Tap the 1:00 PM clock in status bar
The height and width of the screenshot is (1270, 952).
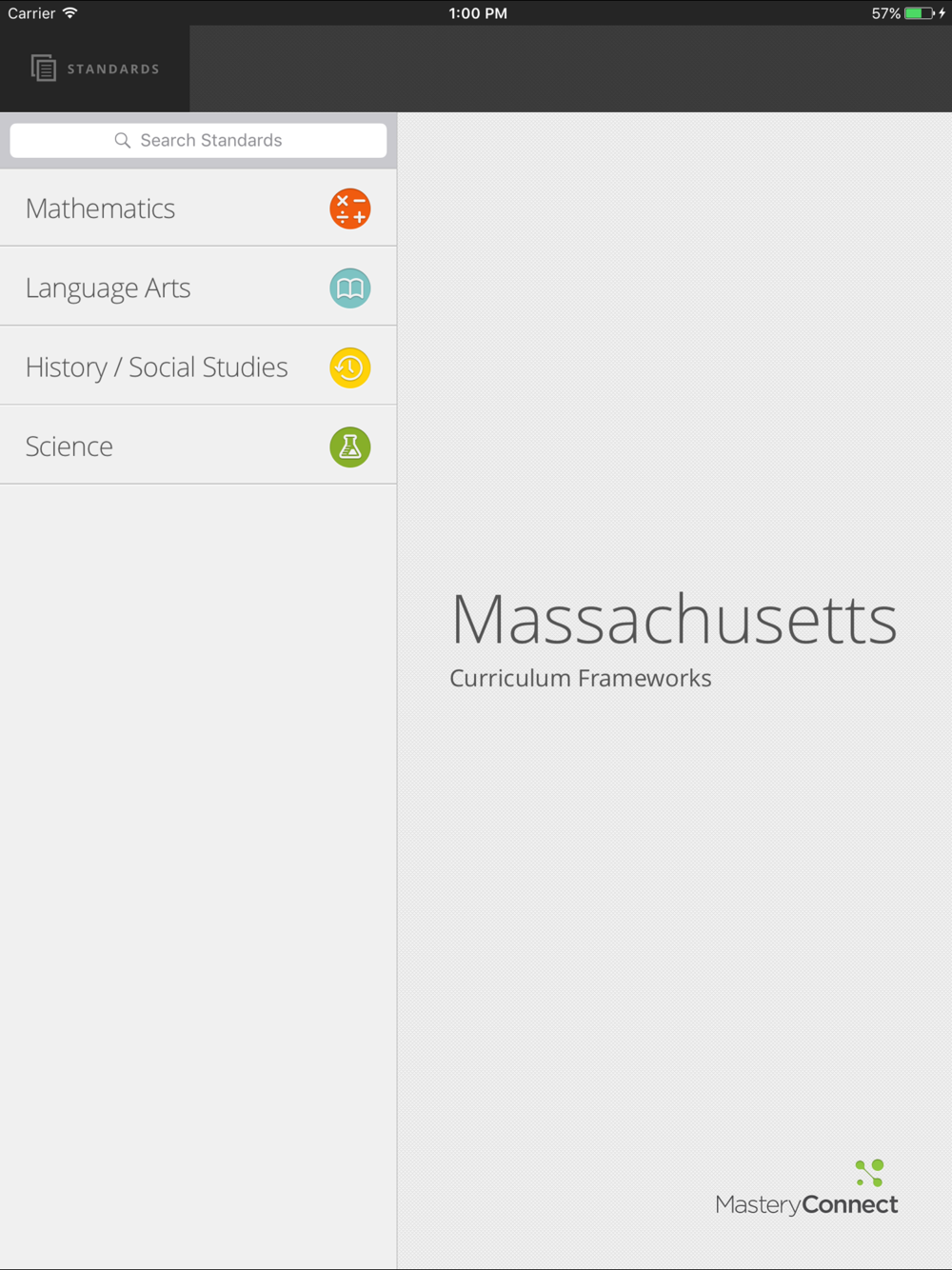pos(478,13)
